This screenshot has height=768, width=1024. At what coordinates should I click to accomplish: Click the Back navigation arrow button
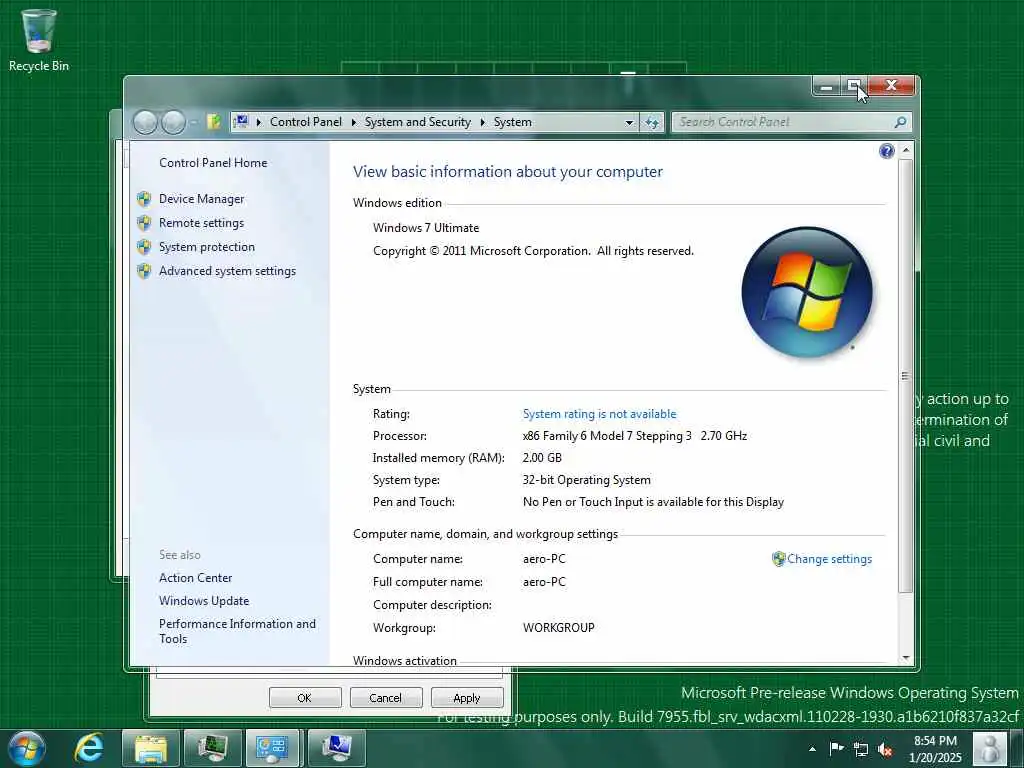tap(145, 122)
